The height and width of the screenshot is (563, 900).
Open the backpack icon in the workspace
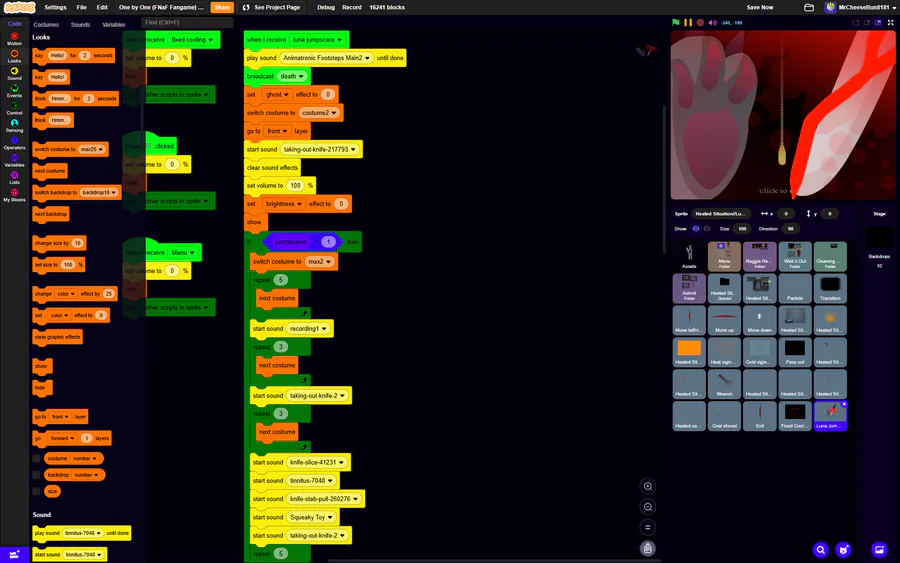pyautogui.click(x=647, y=549)
